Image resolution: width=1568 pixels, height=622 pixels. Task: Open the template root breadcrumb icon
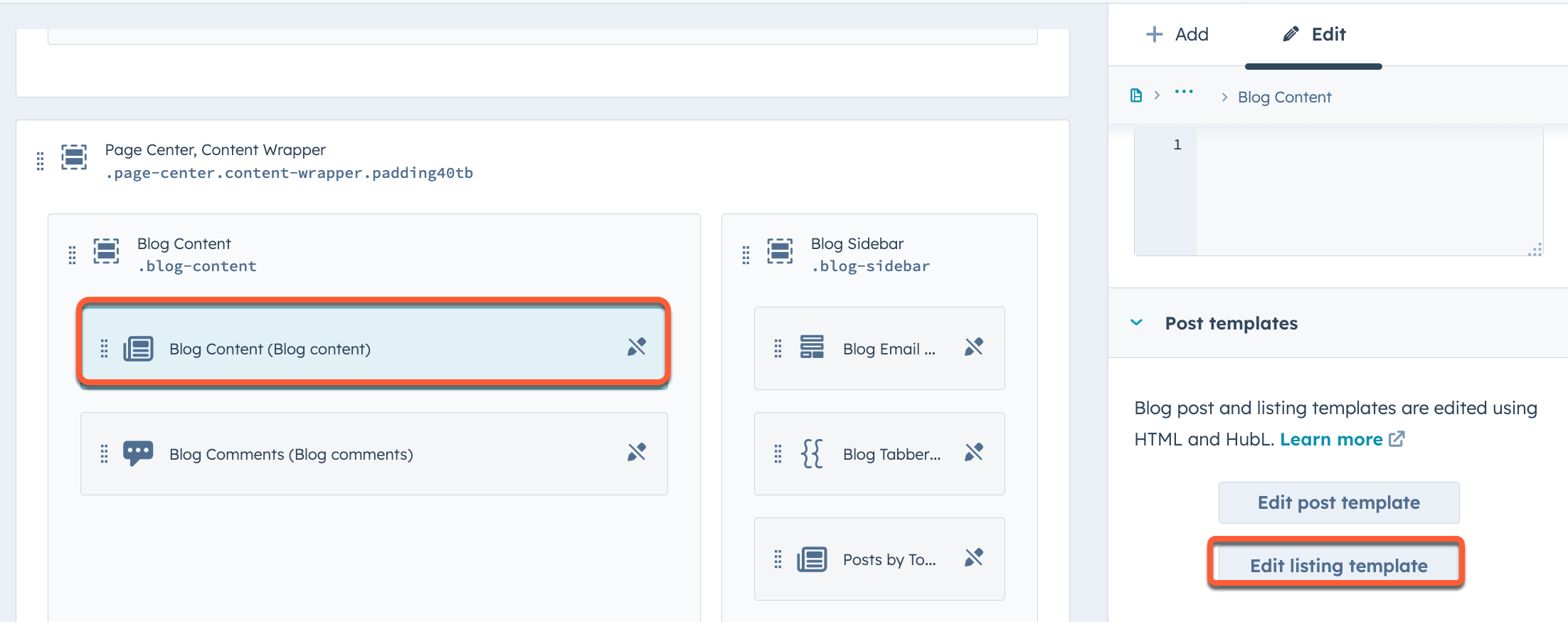[1136, 95]
